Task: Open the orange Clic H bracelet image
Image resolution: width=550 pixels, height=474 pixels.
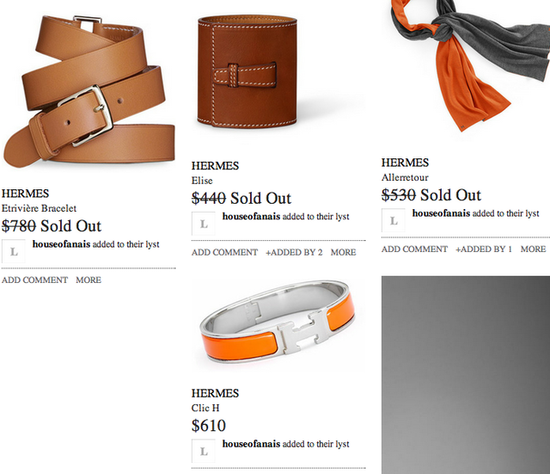Action: coord(278,325)
